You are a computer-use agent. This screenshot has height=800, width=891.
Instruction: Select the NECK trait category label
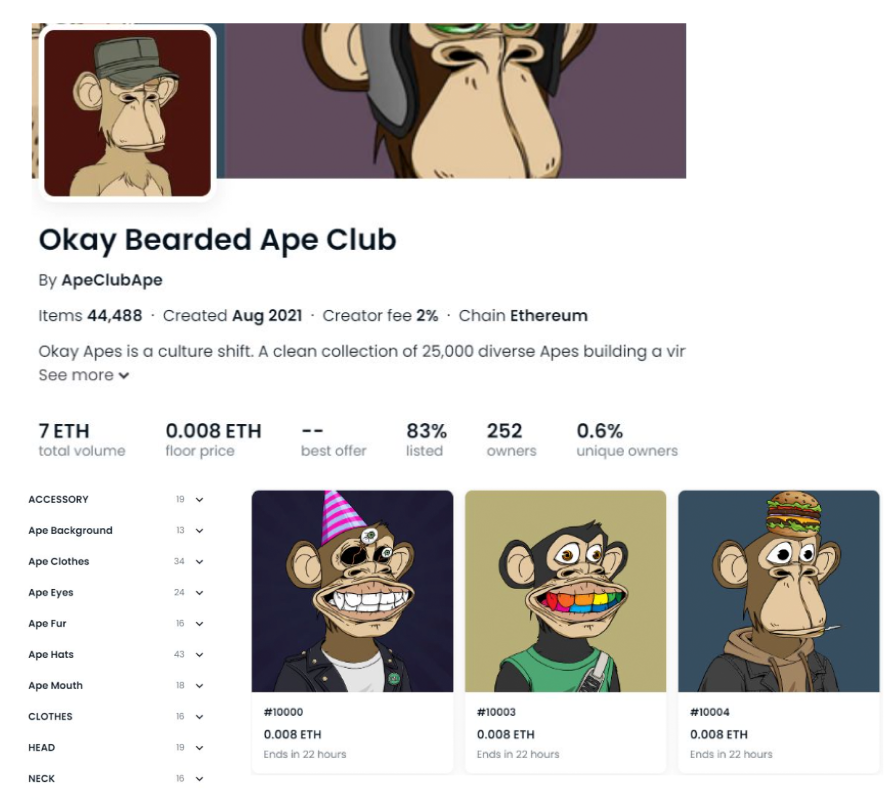42,779
